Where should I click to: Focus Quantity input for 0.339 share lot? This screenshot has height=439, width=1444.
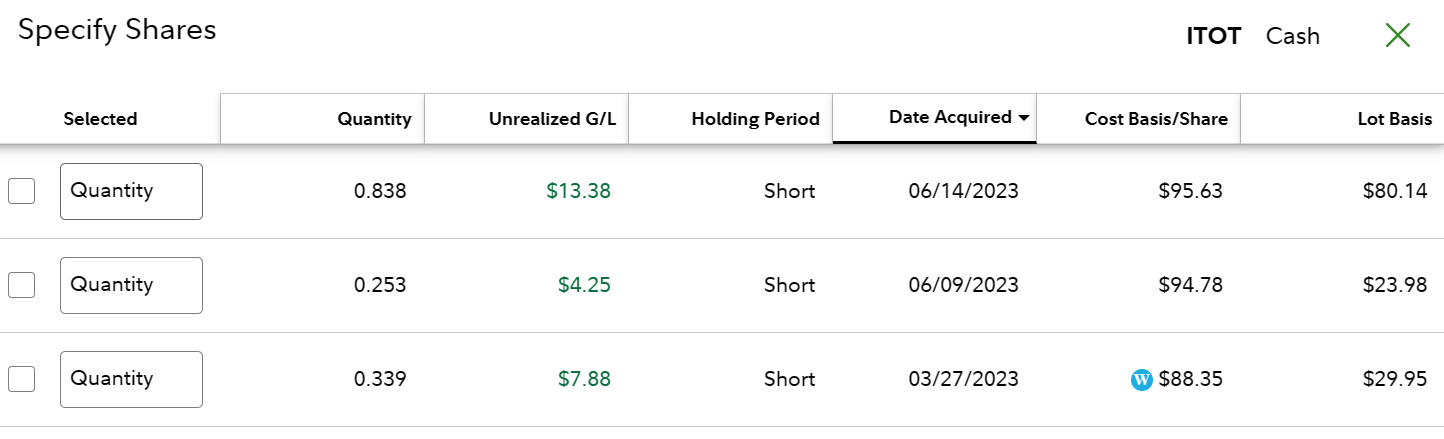tap(131, 379)
